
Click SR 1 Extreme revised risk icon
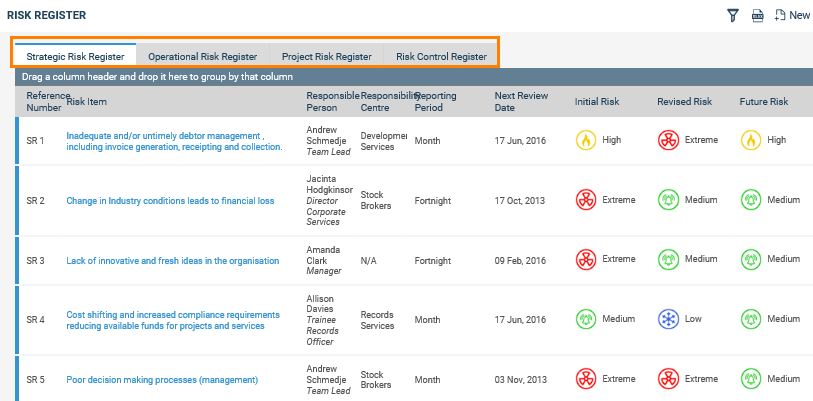click(x=667, y=140)
